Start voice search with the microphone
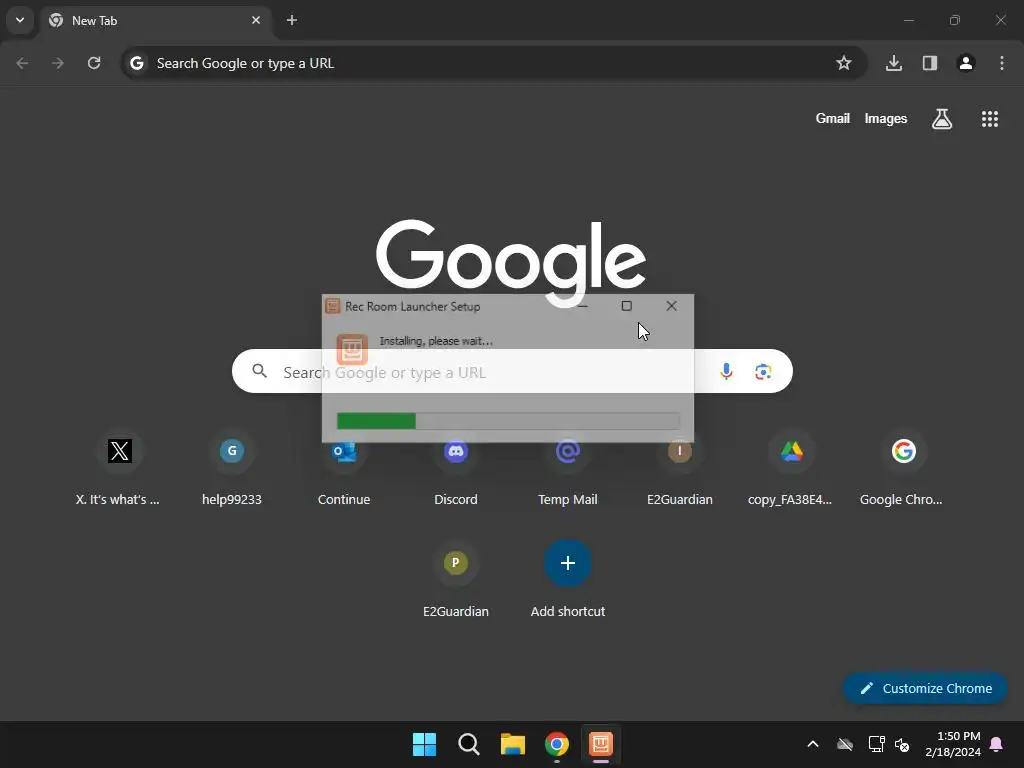The width and height of the screenshot is (1024, 768). pos(726,372)
